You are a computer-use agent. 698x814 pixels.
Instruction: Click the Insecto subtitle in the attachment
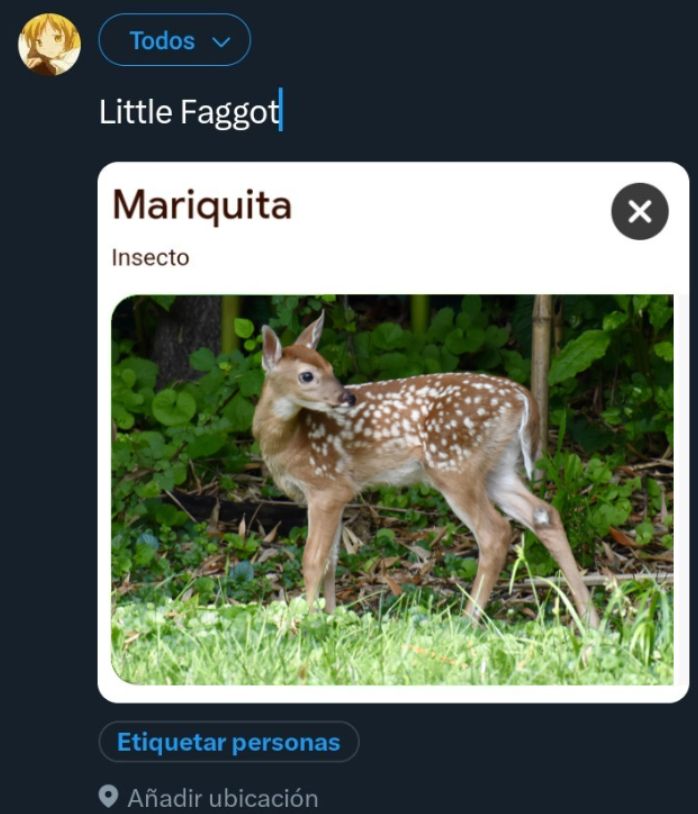(150, 257)
